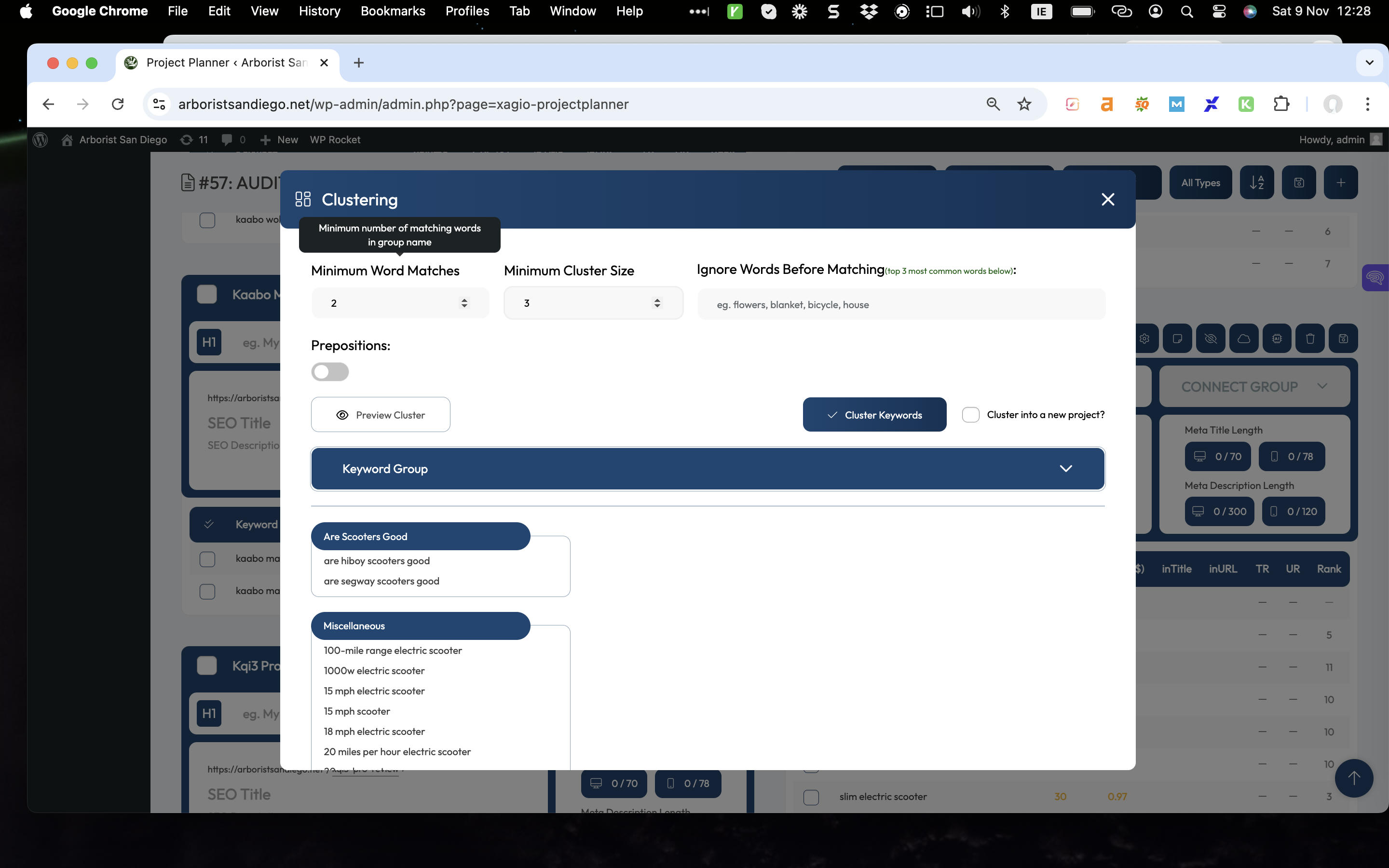Screen dimensions: 1389x868
Task: Check the Kaabo group header checkbox
Action: pos(206,294)
